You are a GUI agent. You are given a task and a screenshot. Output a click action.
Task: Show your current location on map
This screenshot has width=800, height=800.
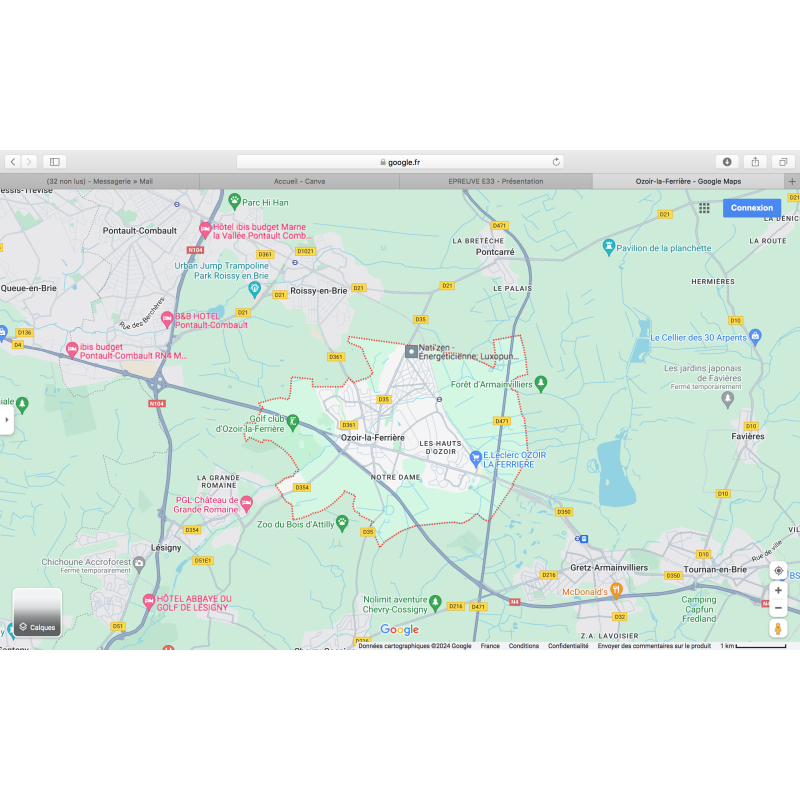click(778, 570)
